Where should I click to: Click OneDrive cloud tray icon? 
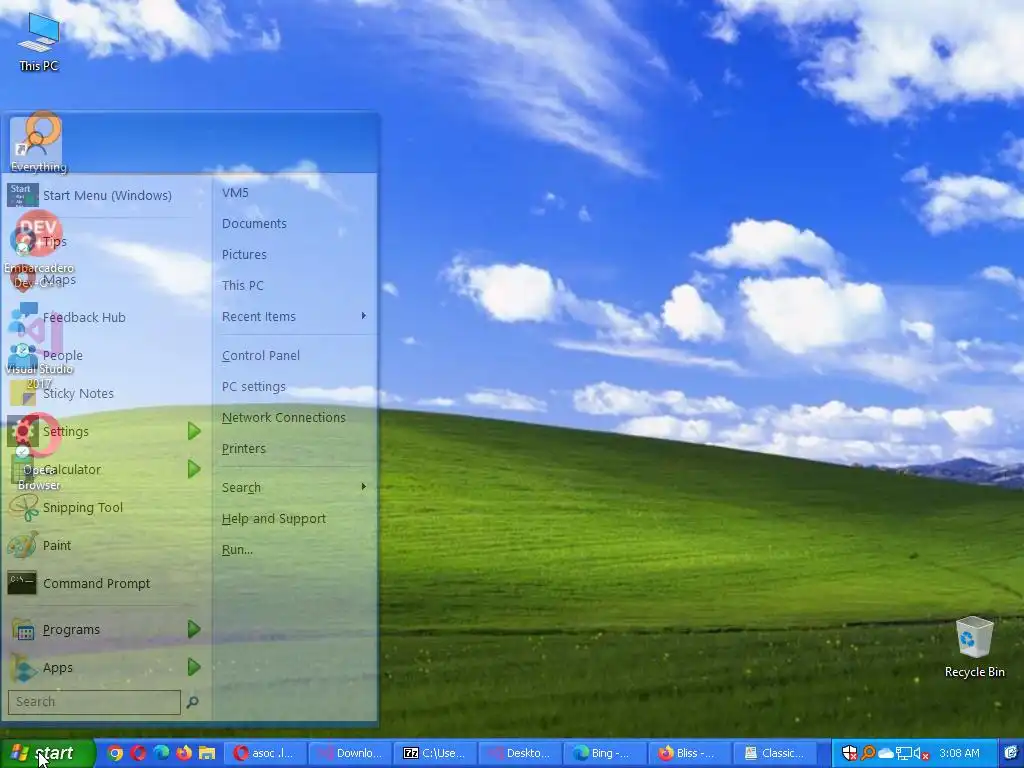tap(886, 753)
